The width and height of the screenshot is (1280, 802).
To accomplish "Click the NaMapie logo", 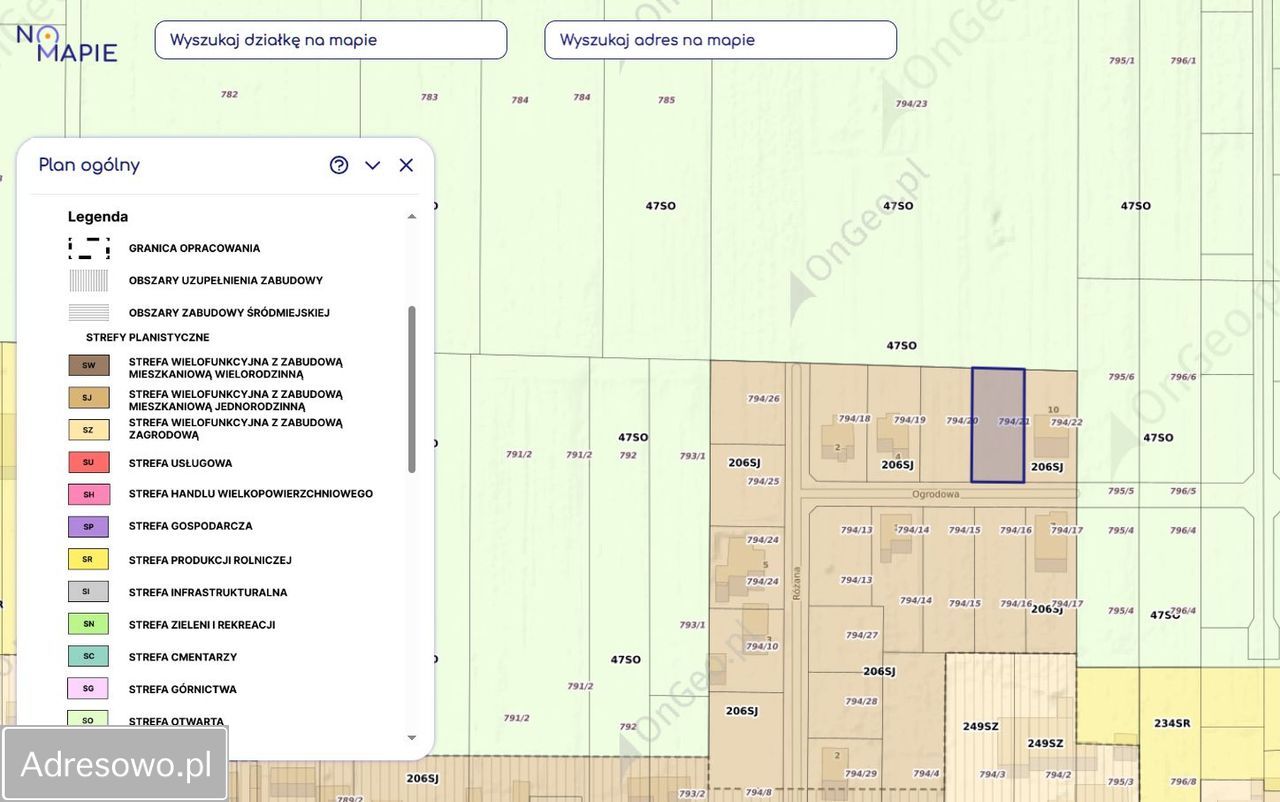I will [67, 43].
